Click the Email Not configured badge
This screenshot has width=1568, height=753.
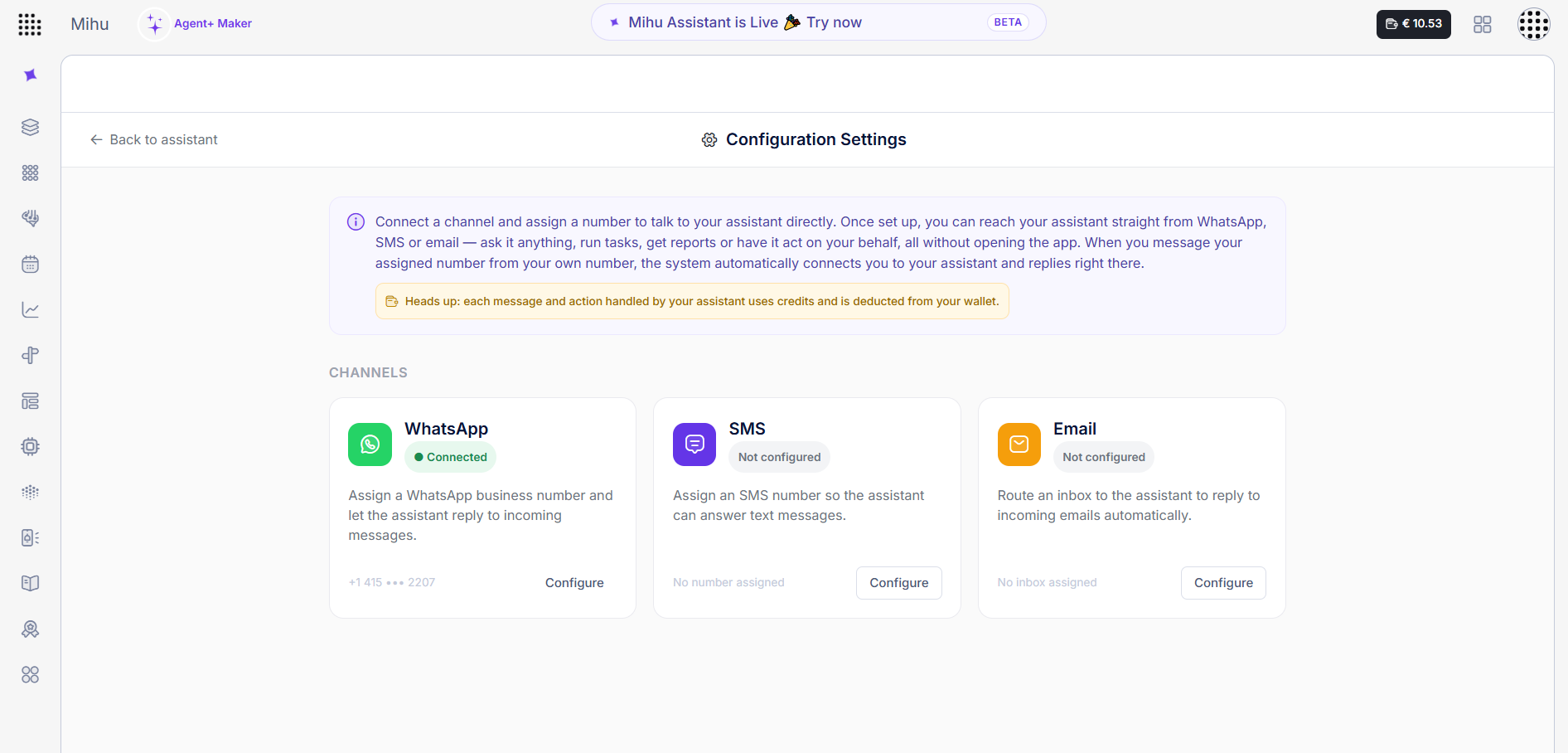(x=1104, y=457)
